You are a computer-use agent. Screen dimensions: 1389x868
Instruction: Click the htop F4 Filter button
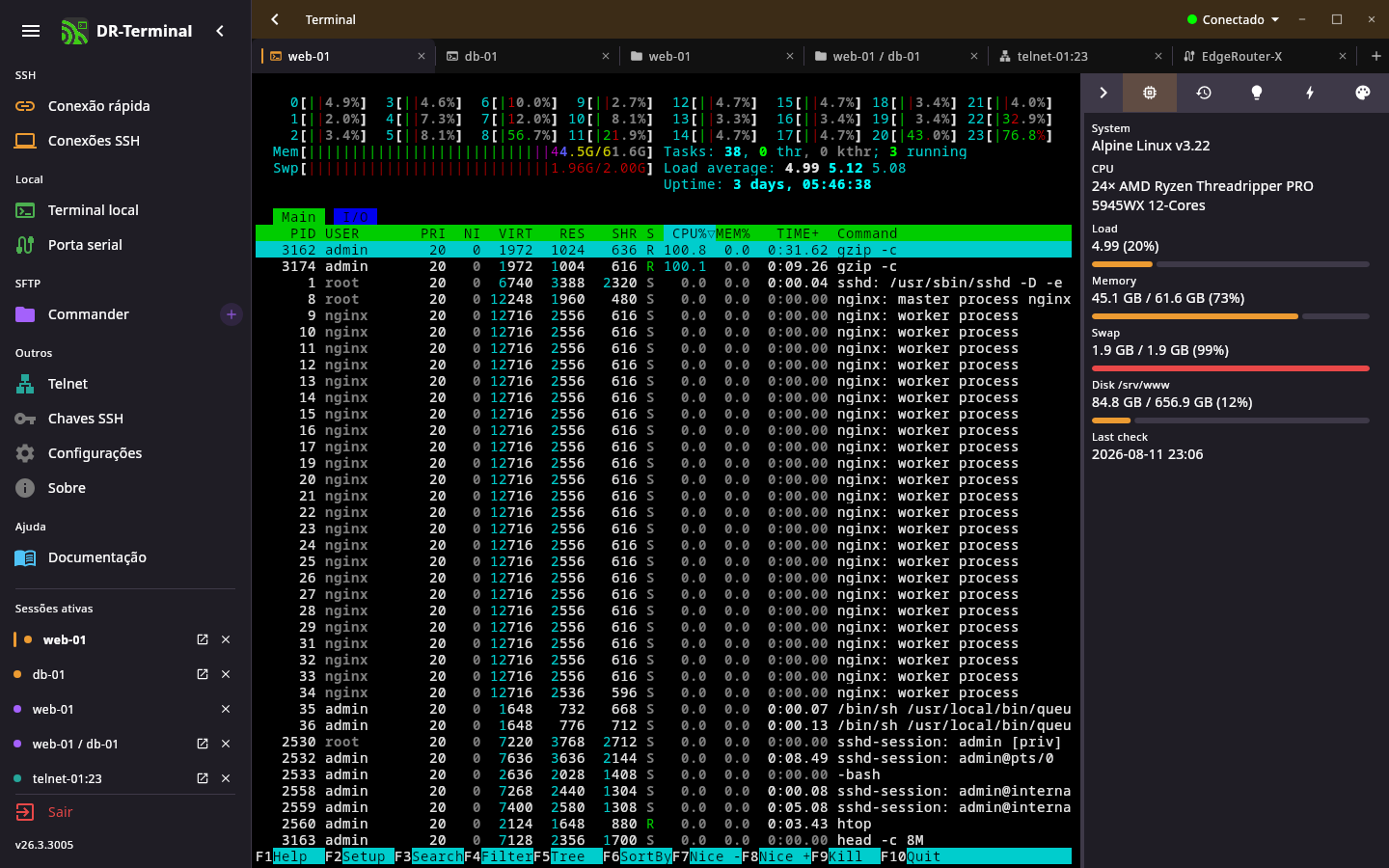tap(499, 856)
